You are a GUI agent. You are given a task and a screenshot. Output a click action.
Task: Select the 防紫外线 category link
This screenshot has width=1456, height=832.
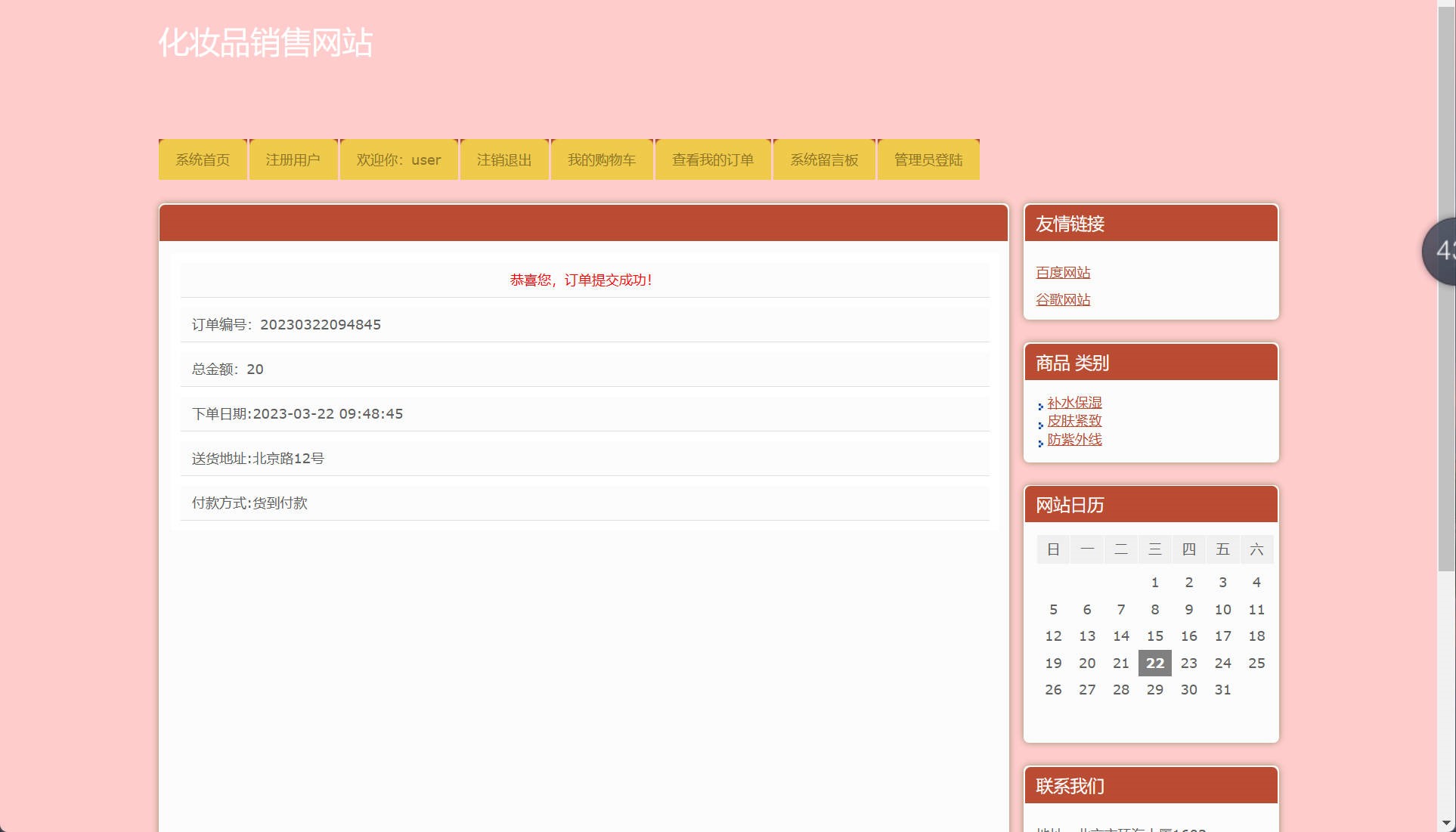[x=1073, y=440]
